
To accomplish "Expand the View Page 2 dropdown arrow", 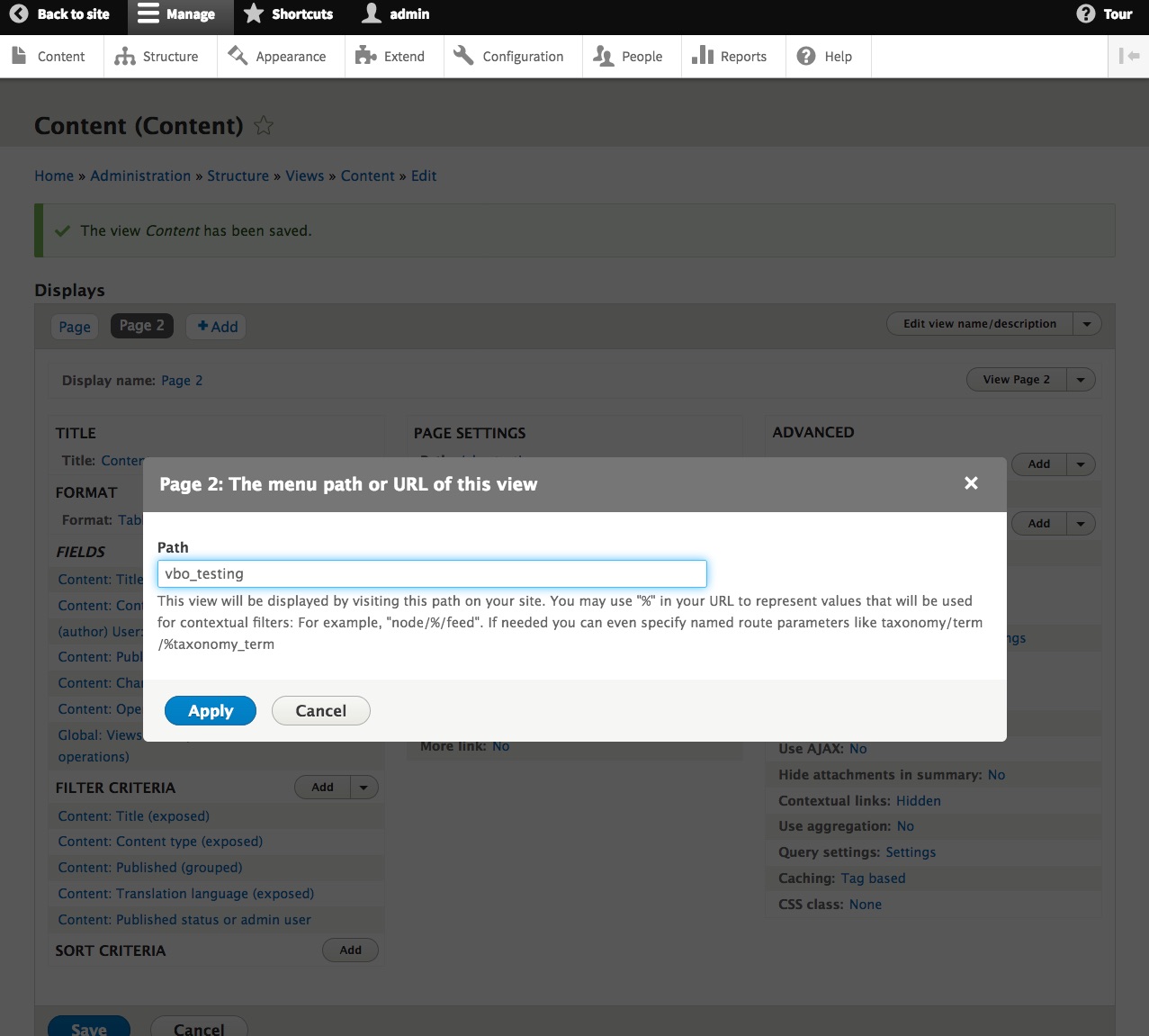I will point(1081,380).
